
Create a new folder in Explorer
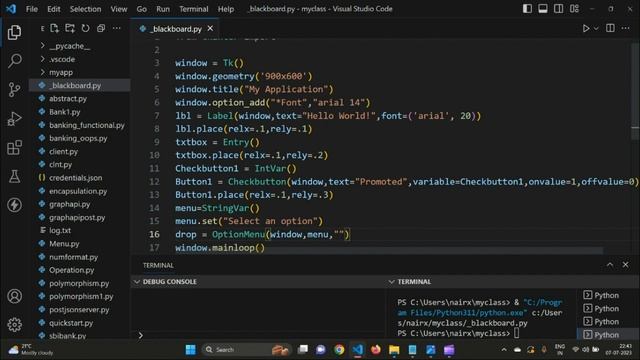(x=70, y=28)
